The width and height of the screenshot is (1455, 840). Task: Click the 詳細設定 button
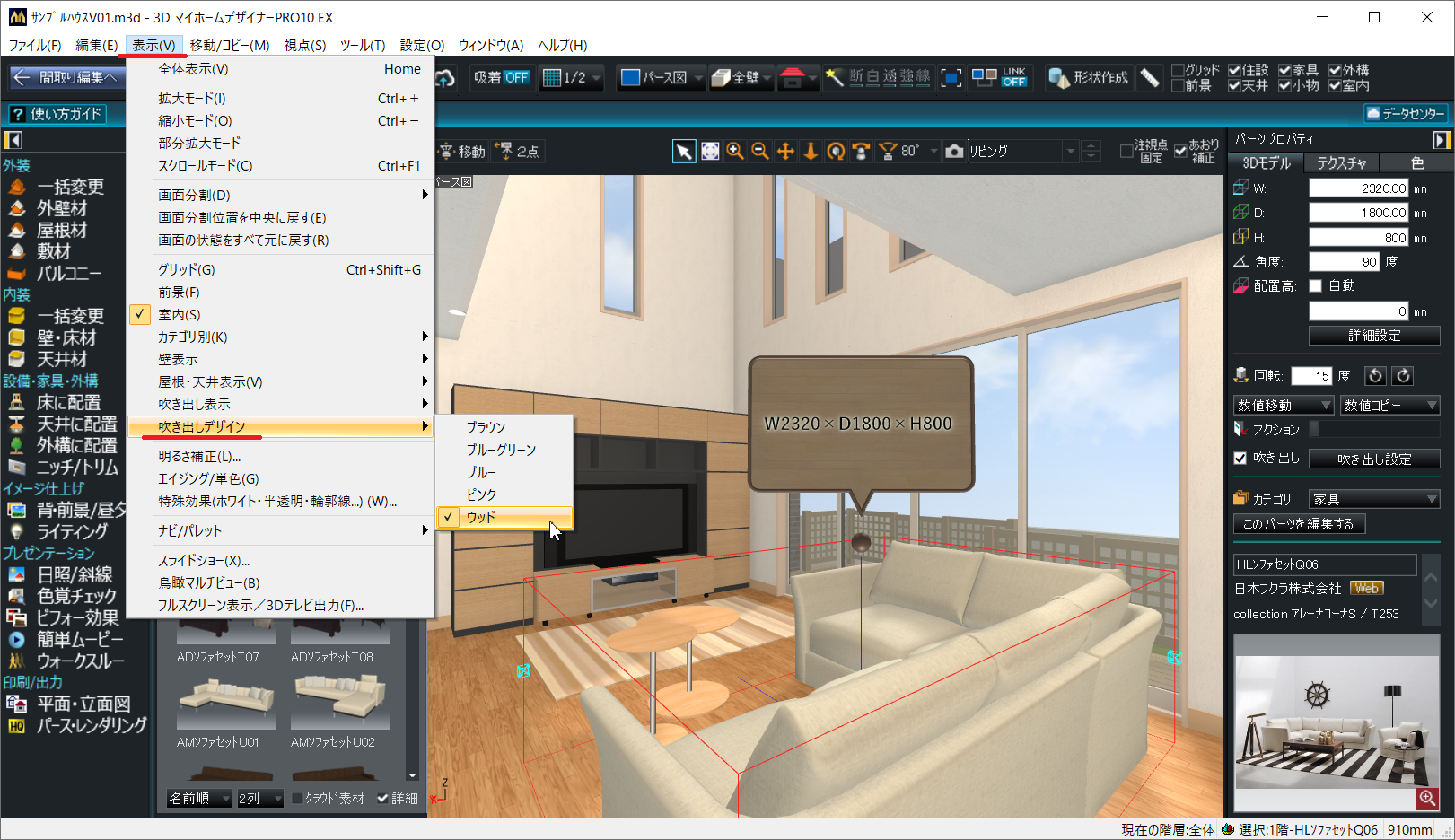[x=1374, y=336]
